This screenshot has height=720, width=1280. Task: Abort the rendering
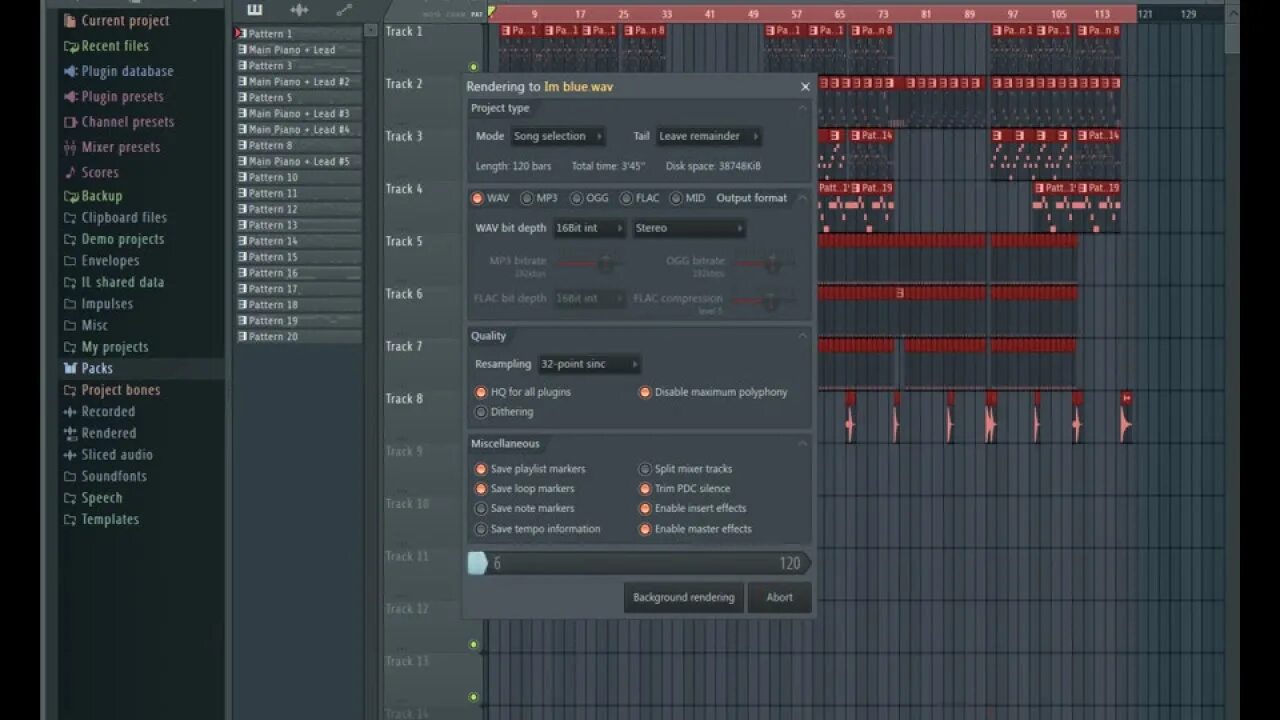[780, 598]
